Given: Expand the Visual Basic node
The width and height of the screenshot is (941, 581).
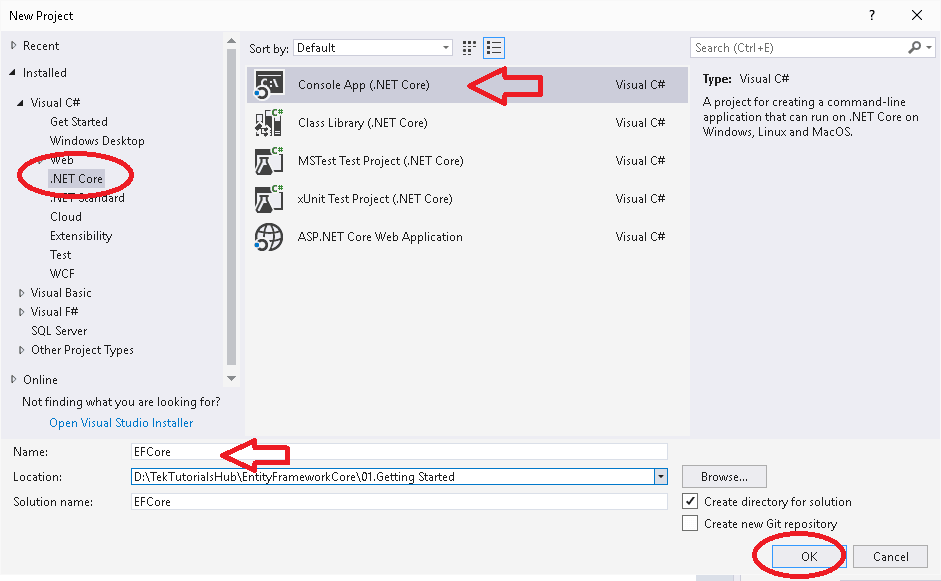Looking at the screenshot, I should (x=21, y=293).
